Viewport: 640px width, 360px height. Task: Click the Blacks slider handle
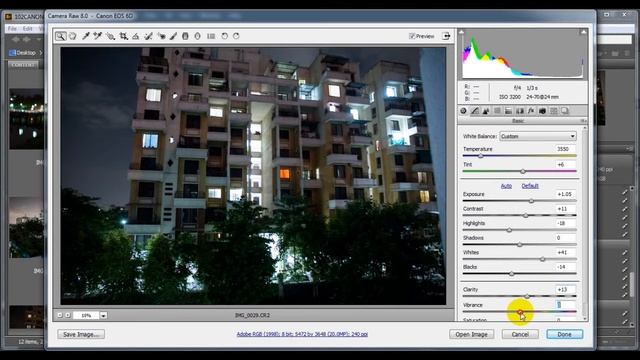coord(511,274)
